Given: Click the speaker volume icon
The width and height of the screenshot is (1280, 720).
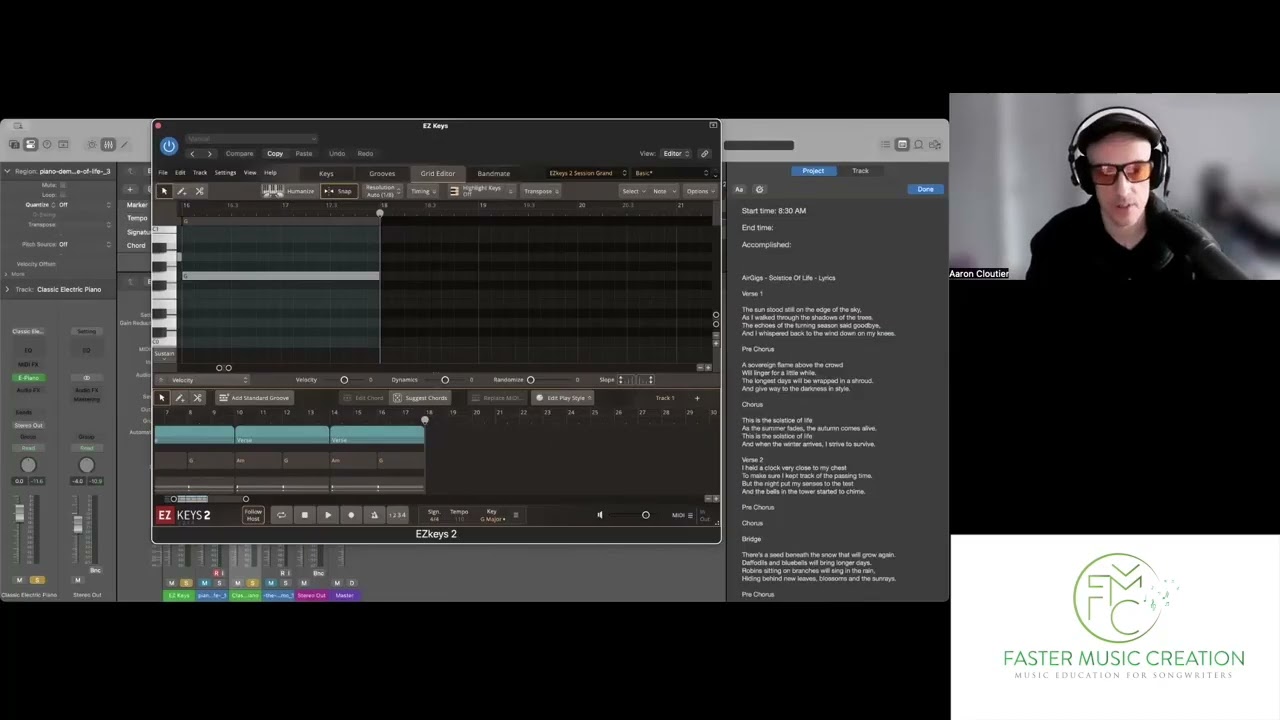Looking at the screenshot, I should pyautogui.click(x=600, y=515).
